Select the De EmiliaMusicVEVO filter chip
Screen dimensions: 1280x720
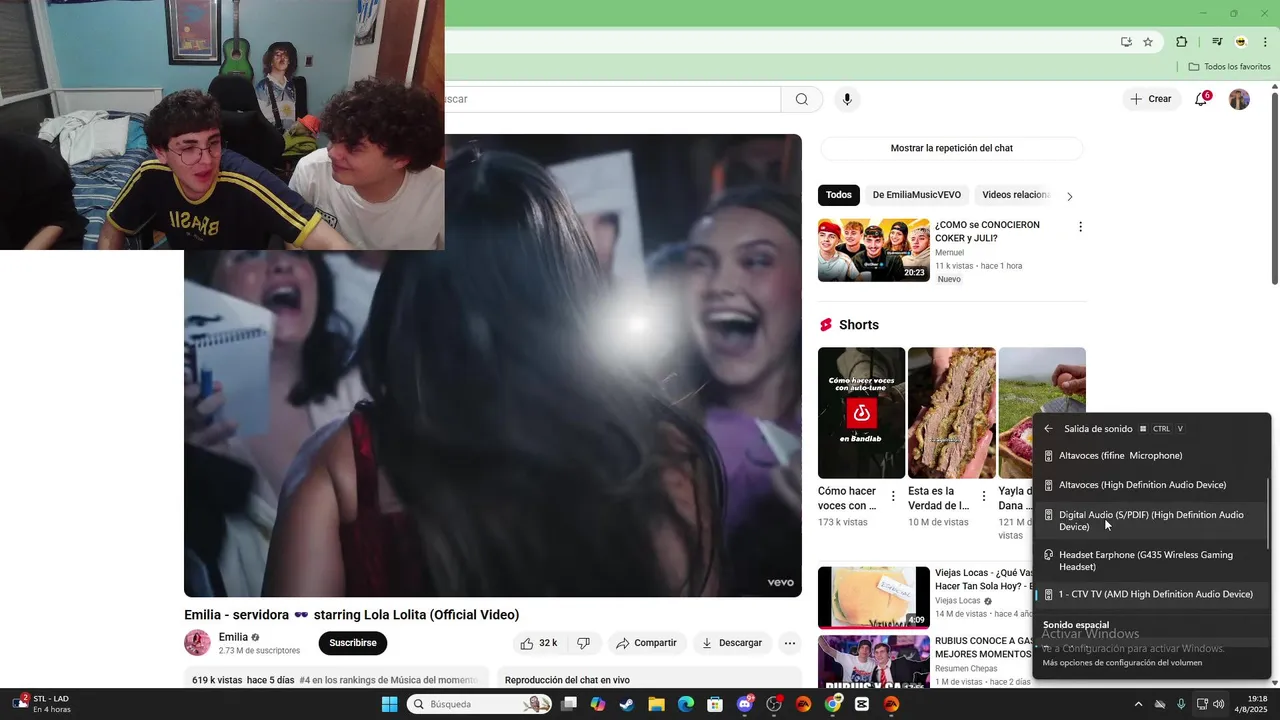[x=917, y=195]
